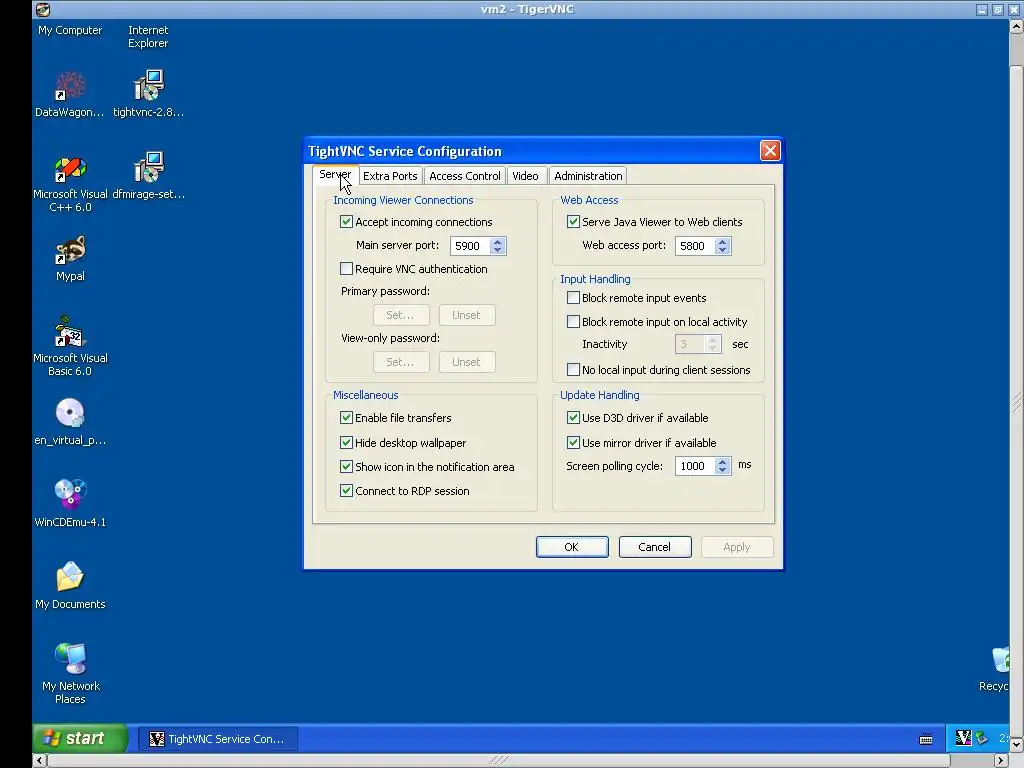Click the Web access port field
This screenshot has height=768, width=1024.
click(x=695, y=246)
